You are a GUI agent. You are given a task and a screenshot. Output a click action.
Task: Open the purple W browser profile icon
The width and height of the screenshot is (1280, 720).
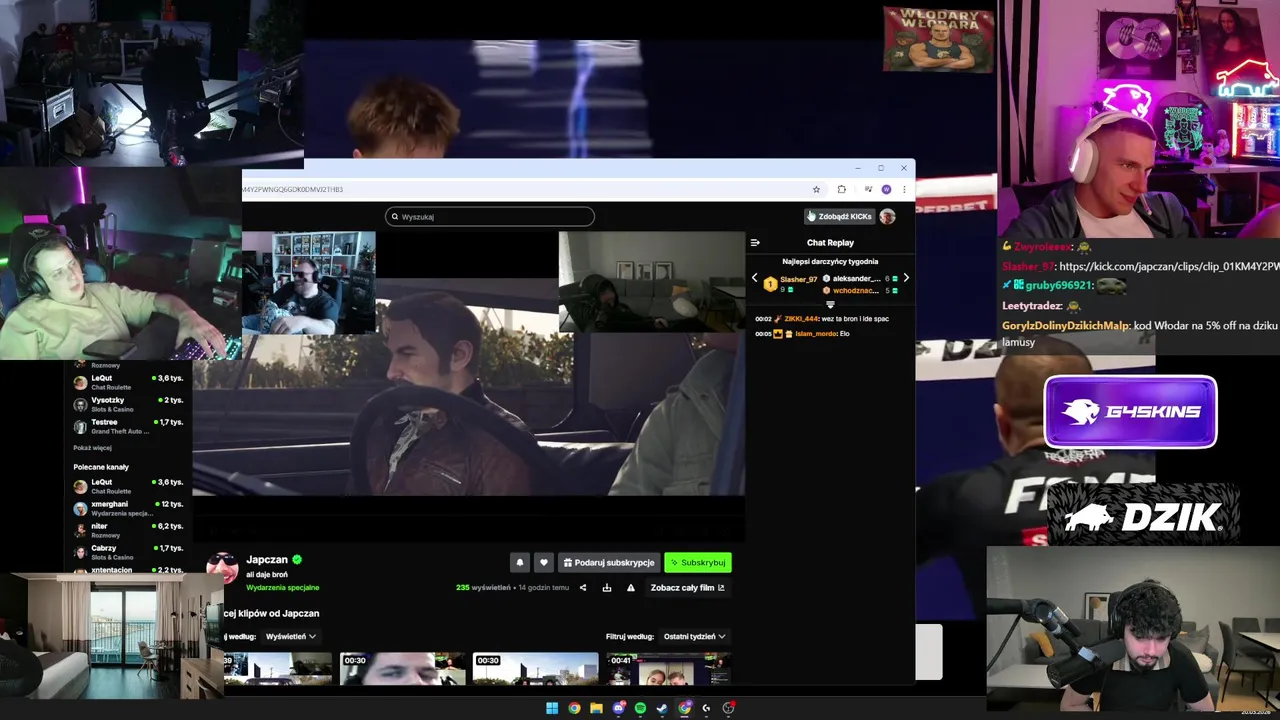point(886,189)
